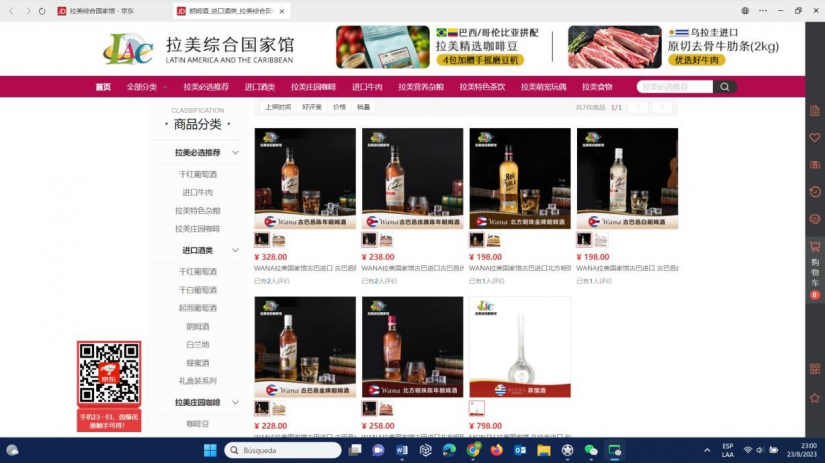This screenshot has width=825, height=463.
Task: Click the store search input field
Action: [x=675, y=87]
